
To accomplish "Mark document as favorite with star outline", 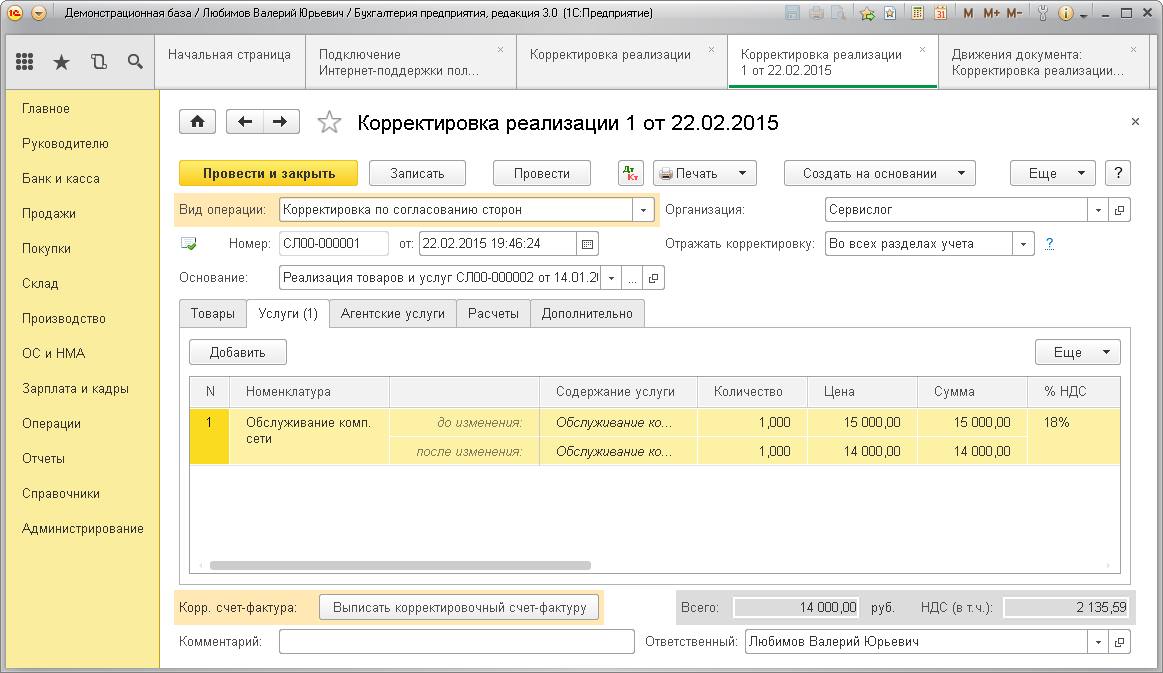I will (x=329, y=122).
